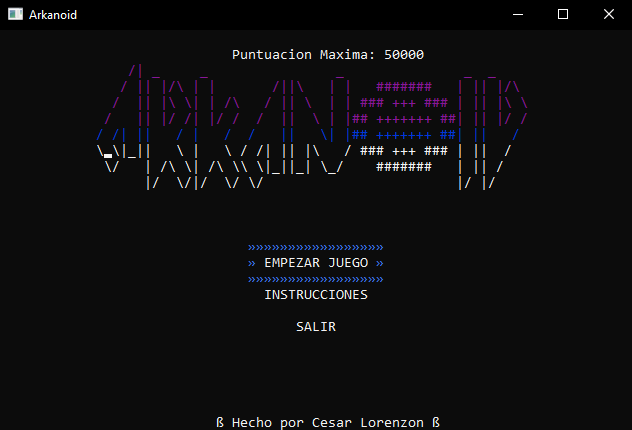Close the Arkanoid window
Viewport: 632px width, 430px height.
tap(609, 15)
